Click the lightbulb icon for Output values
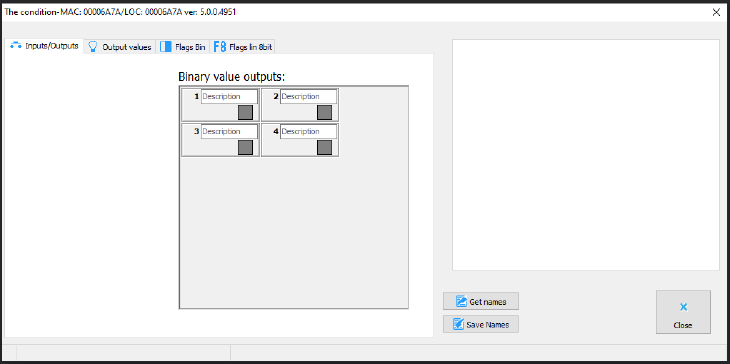 [93, 47]
